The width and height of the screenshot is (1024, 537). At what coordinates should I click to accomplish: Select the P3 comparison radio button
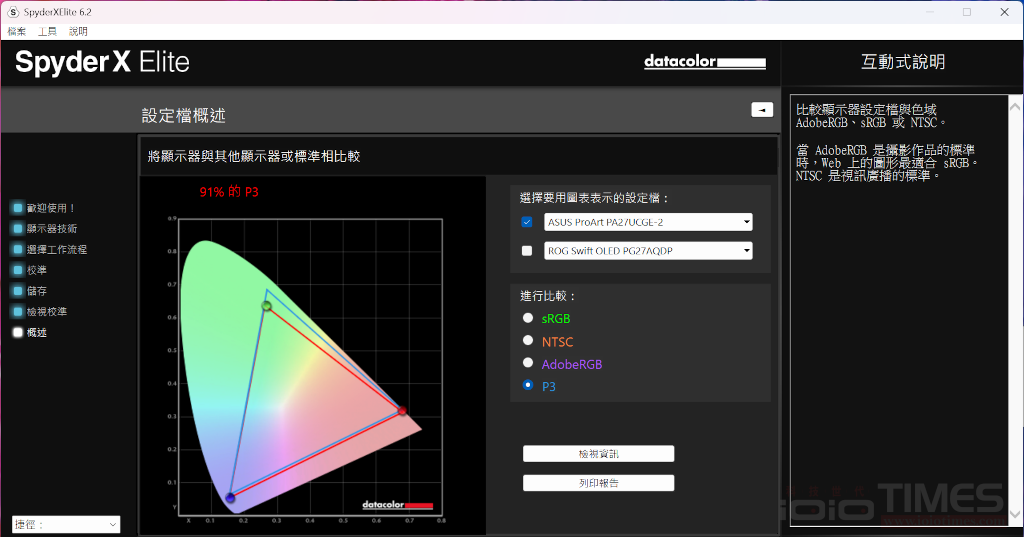pos(528,385)
